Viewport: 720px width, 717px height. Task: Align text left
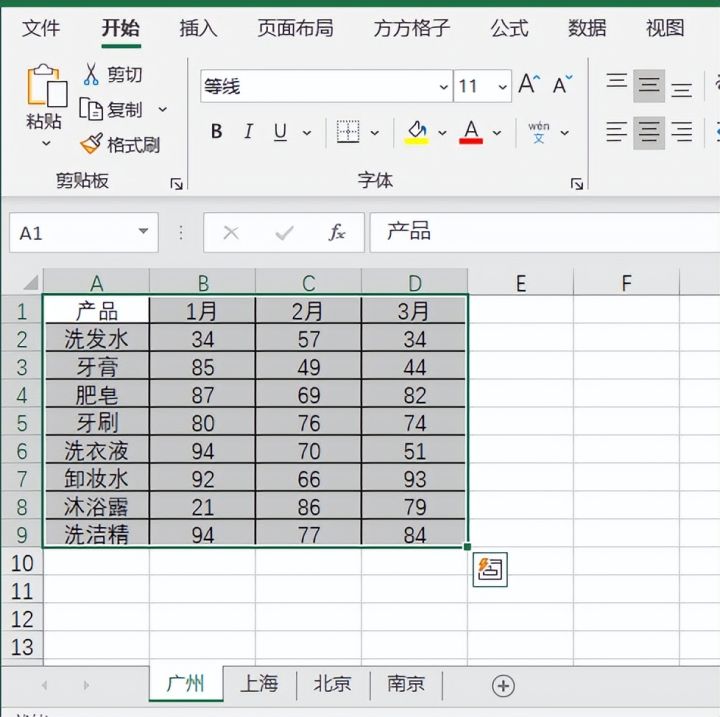click(616, 132)
